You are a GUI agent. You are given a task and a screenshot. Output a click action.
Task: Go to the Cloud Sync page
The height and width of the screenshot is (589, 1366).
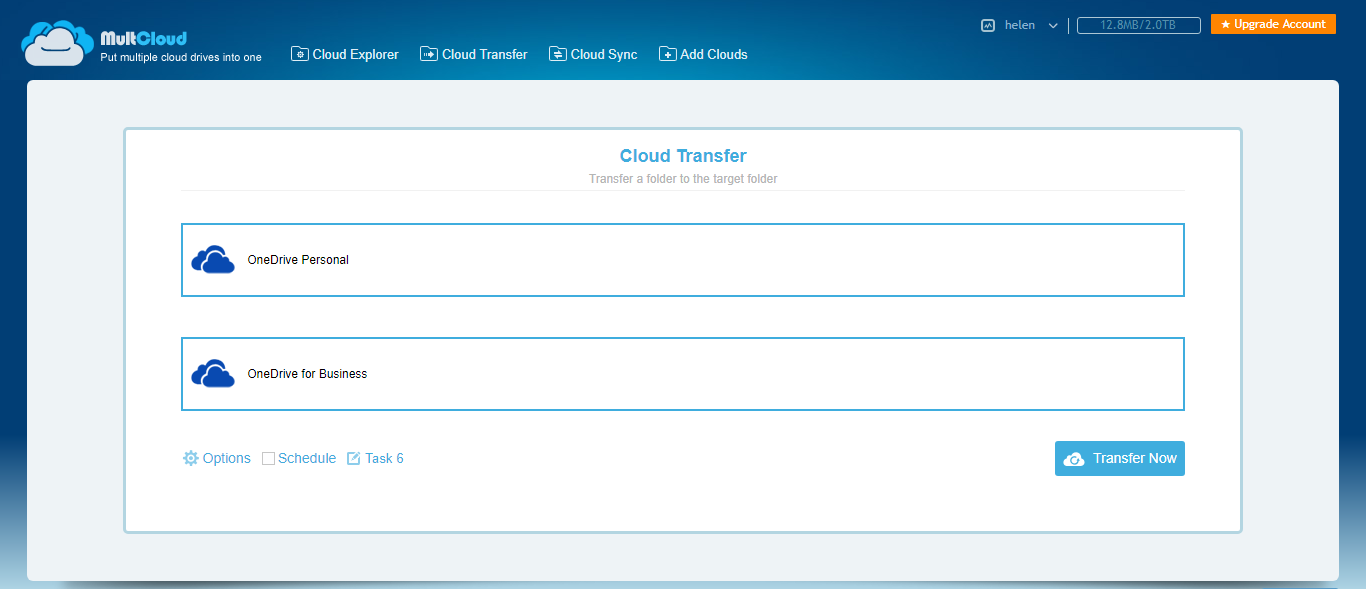[x=593, y=54]
